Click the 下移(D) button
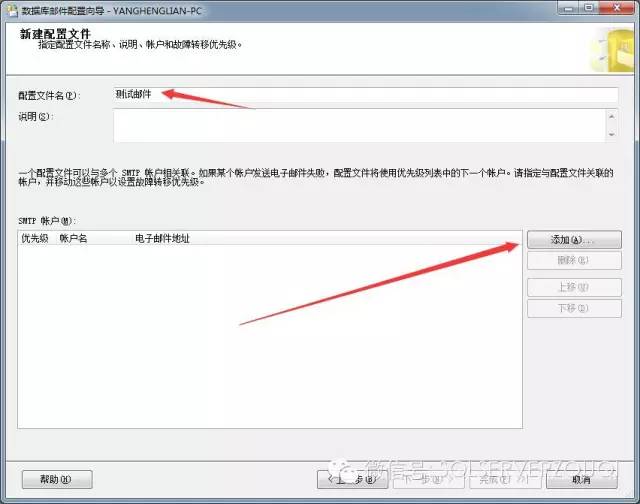The height and width of the screenshot is (504, 640). point(574,308)
